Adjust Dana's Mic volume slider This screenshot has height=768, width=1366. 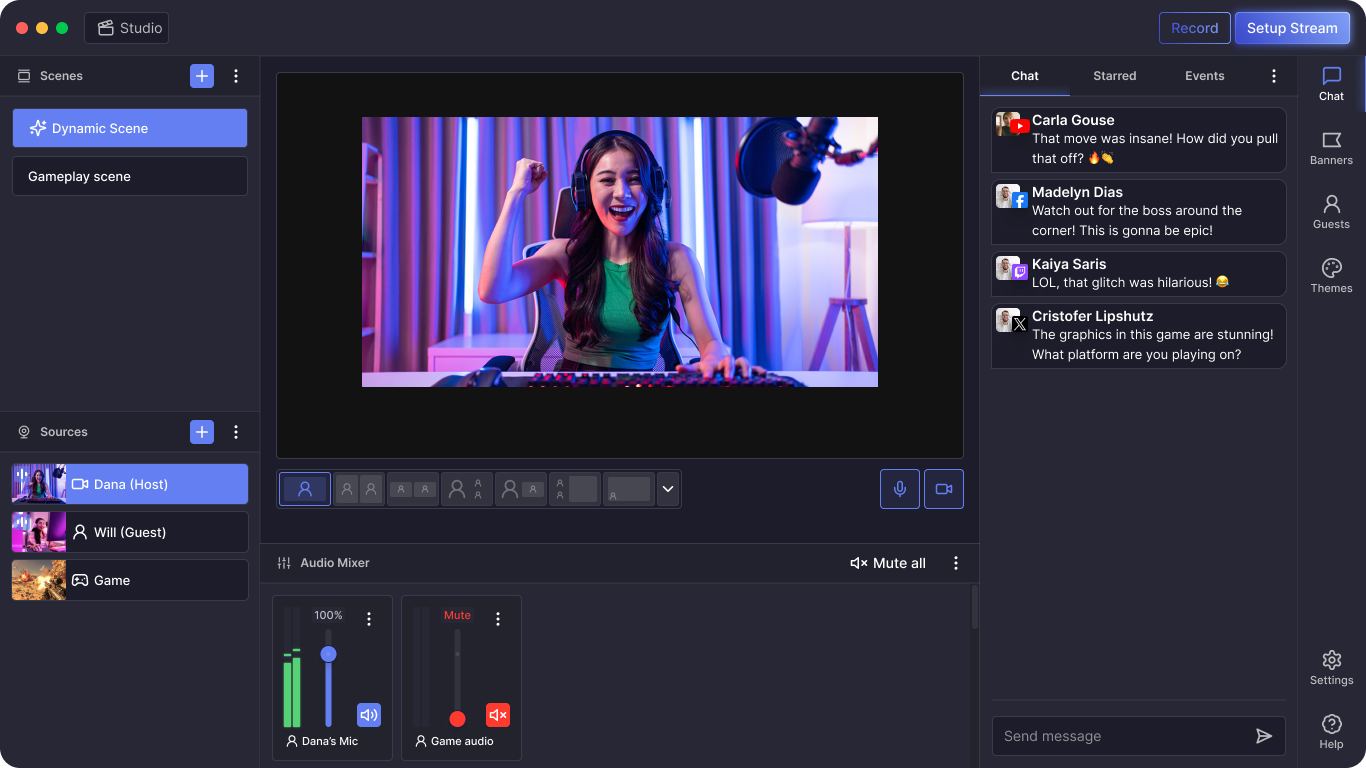click(x=328, y=653)
